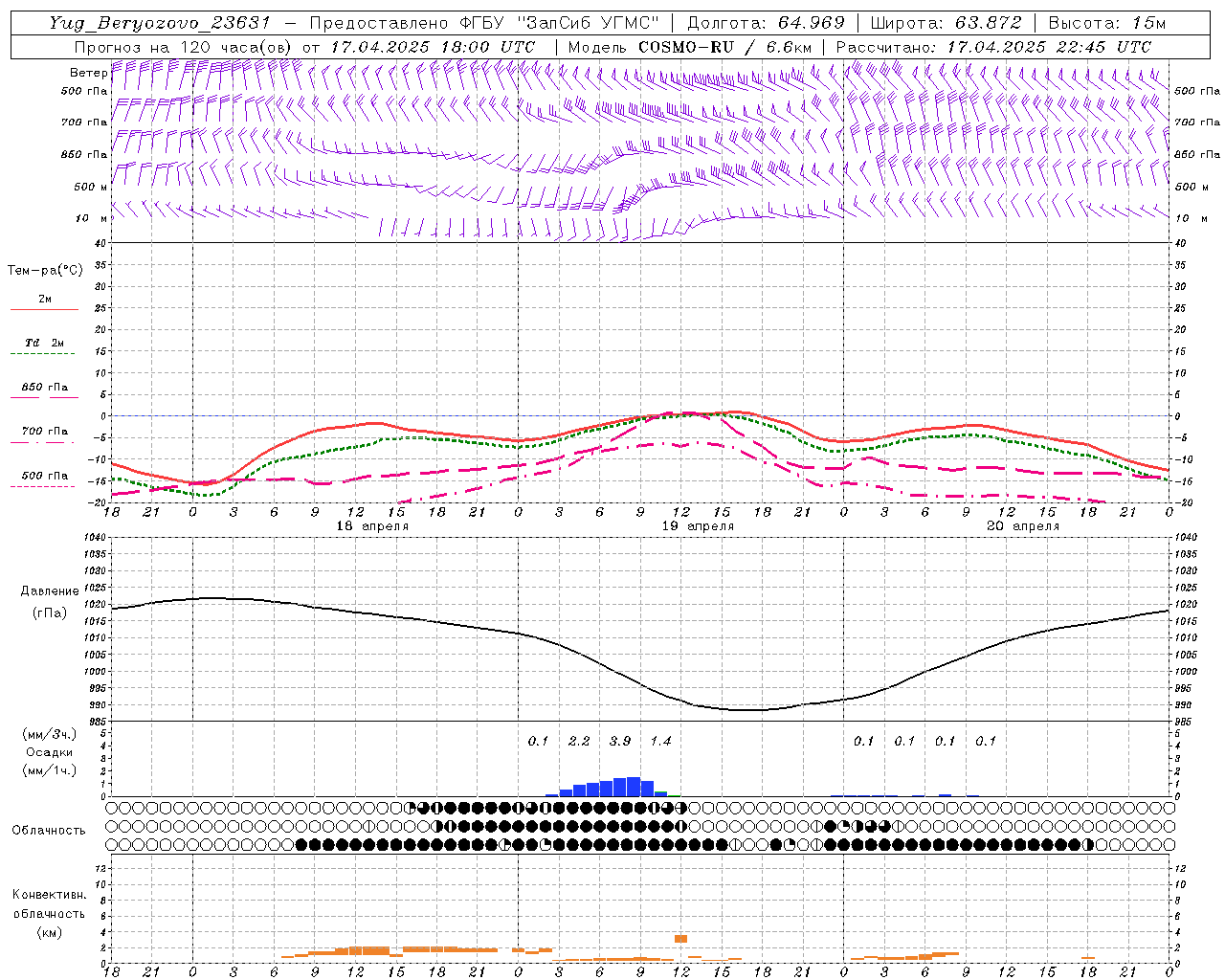Click the date label 20 апреля

tap(1023, 526)
